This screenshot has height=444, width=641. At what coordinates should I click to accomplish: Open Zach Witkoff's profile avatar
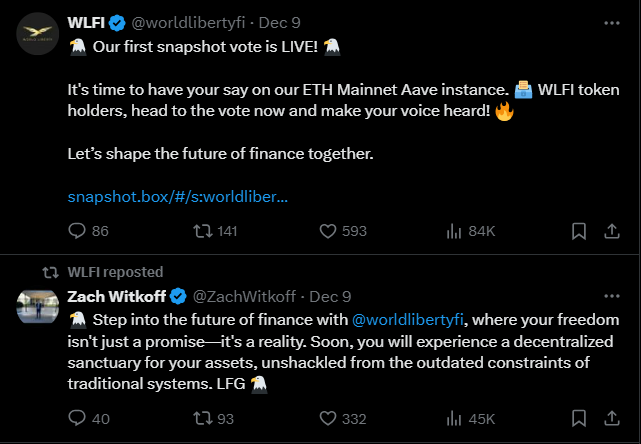(37, 306)
